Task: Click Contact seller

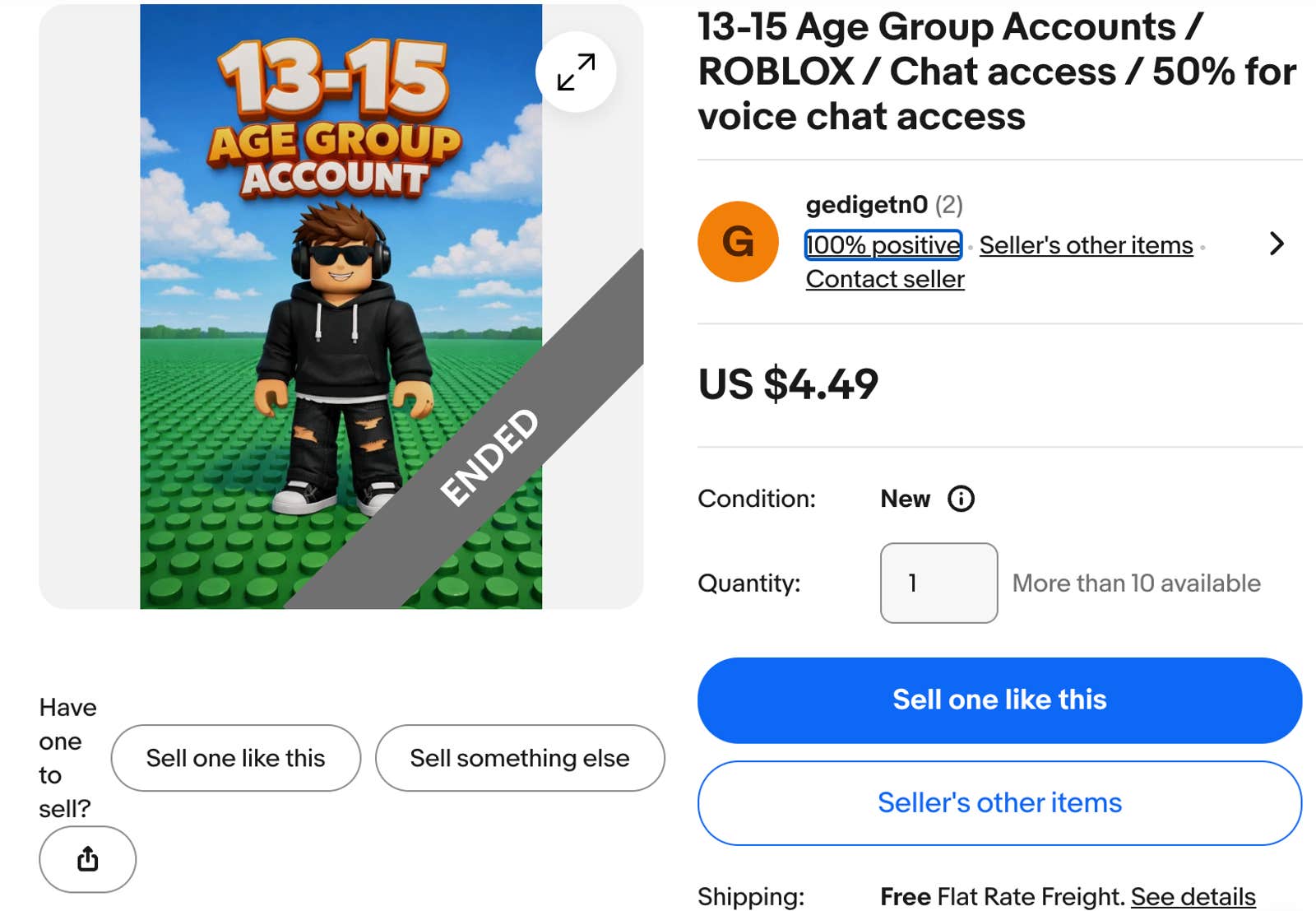Action: (x=884, y=279)
